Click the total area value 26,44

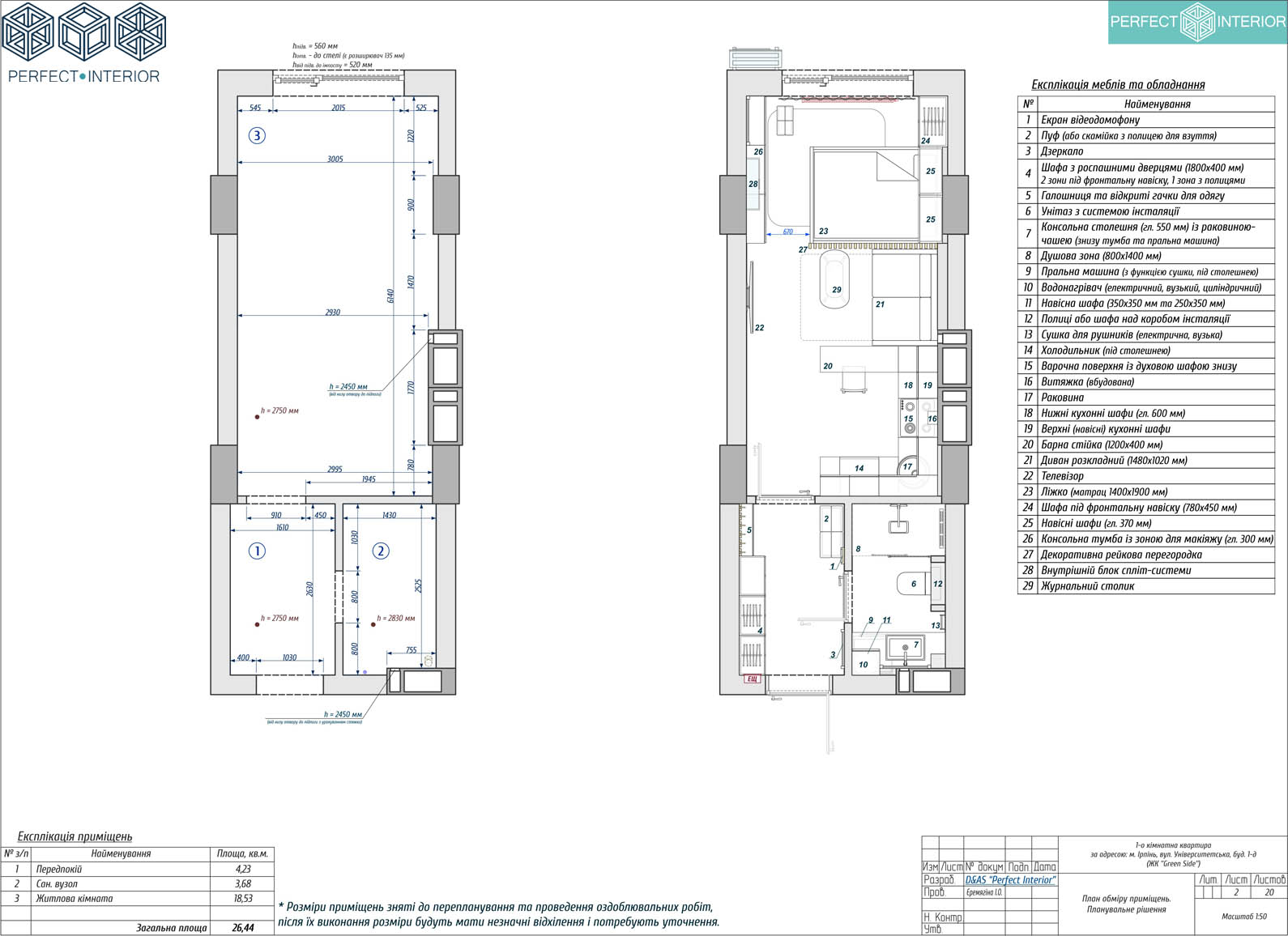pyautogui.click(x=242, y=928)
